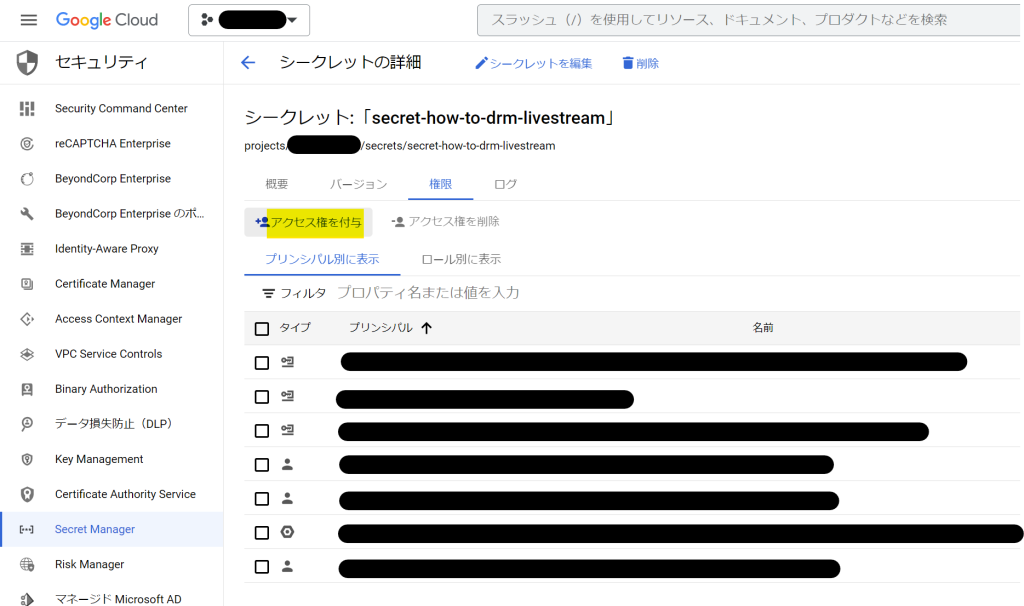Click the フィルタ filter icon
Image resolution: width=1024 pixels, height=606 pixels.
pyautogui.click(x=268, y=294)
